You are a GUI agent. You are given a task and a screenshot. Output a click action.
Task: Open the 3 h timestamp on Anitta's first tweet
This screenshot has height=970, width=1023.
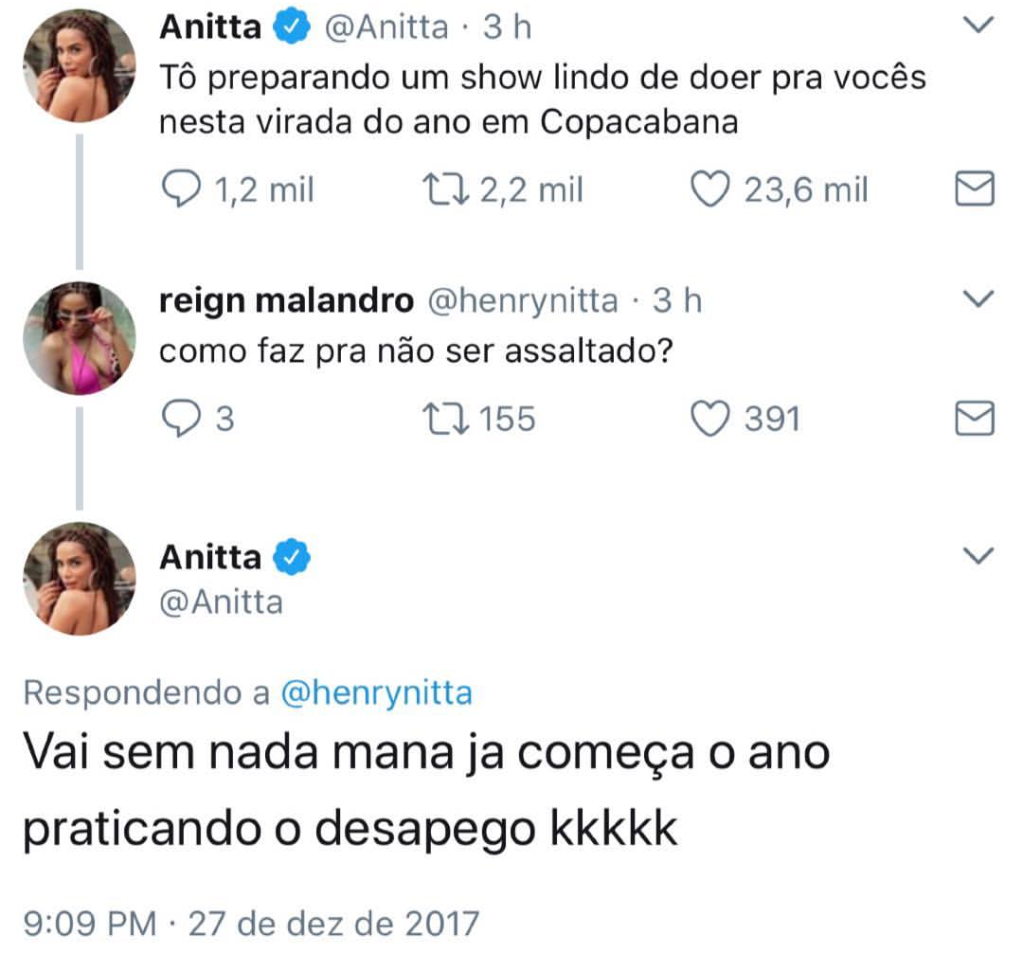[x=507, y=27]
